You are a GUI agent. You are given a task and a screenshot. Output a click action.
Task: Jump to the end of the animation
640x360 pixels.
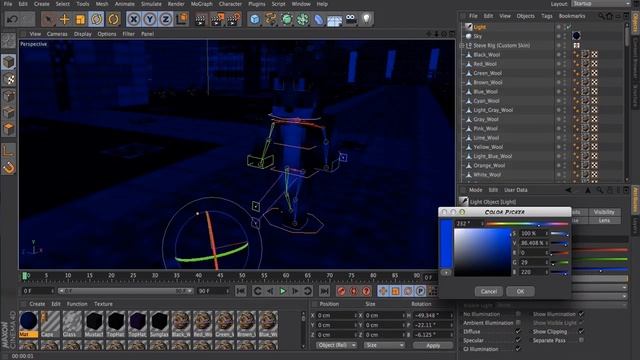(324, 291)
